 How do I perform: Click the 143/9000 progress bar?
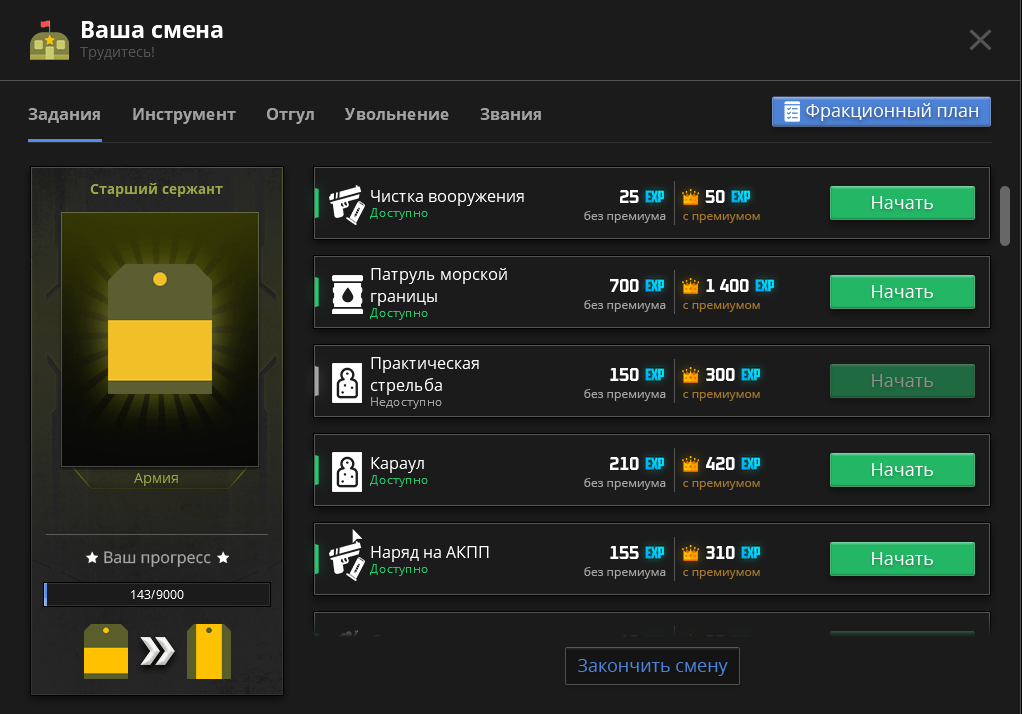point(157,595)
